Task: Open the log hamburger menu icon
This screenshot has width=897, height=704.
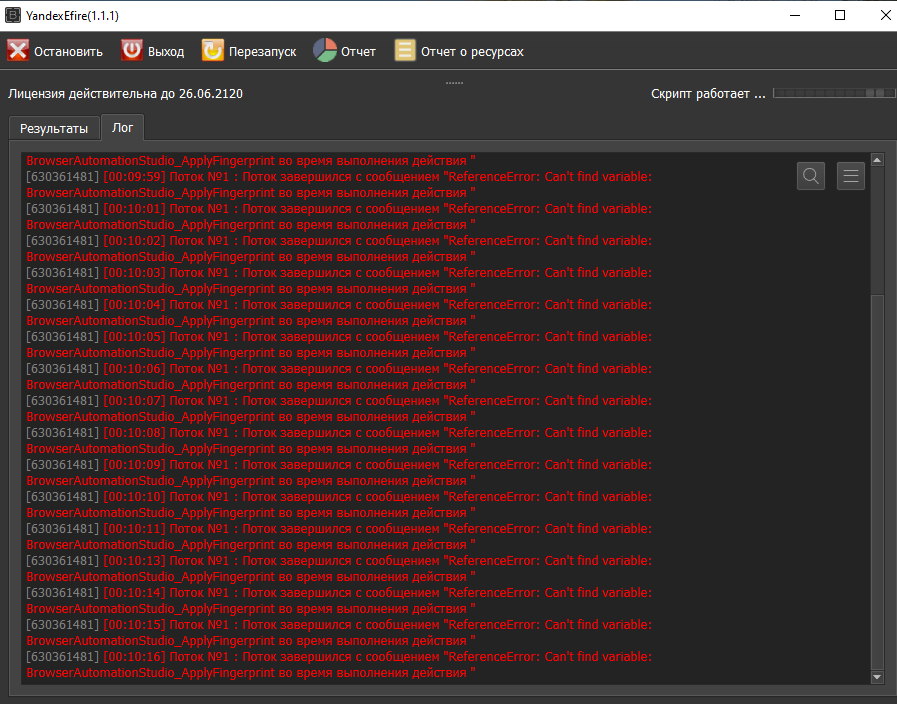Action: pos(851,176)
